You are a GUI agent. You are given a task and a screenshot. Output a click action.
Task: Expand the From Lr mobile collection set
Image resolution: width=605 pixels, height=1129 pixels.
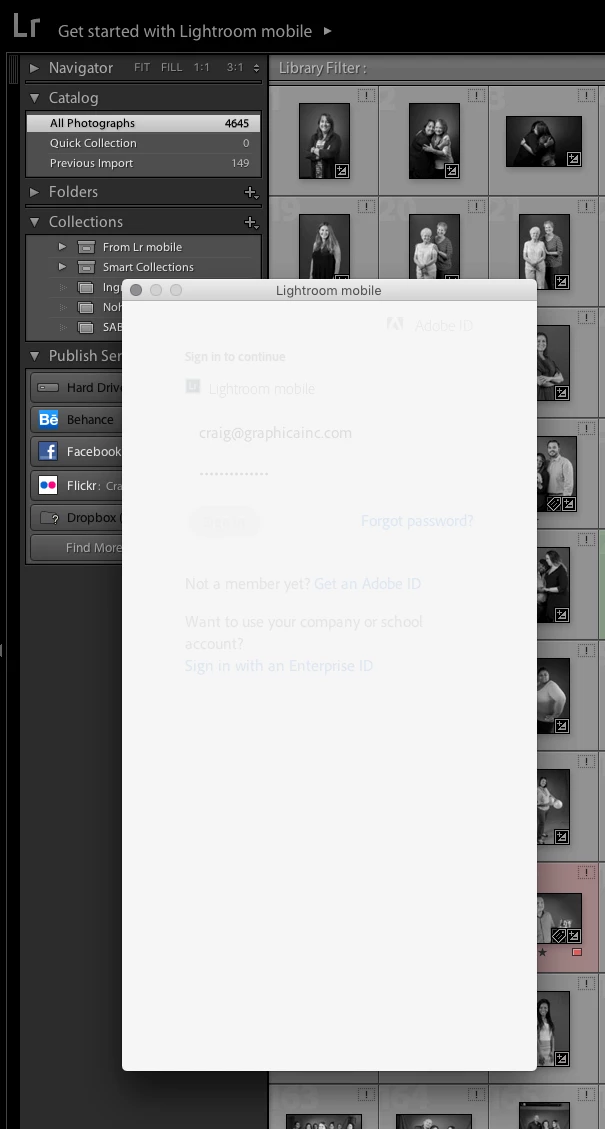point(63,247)
